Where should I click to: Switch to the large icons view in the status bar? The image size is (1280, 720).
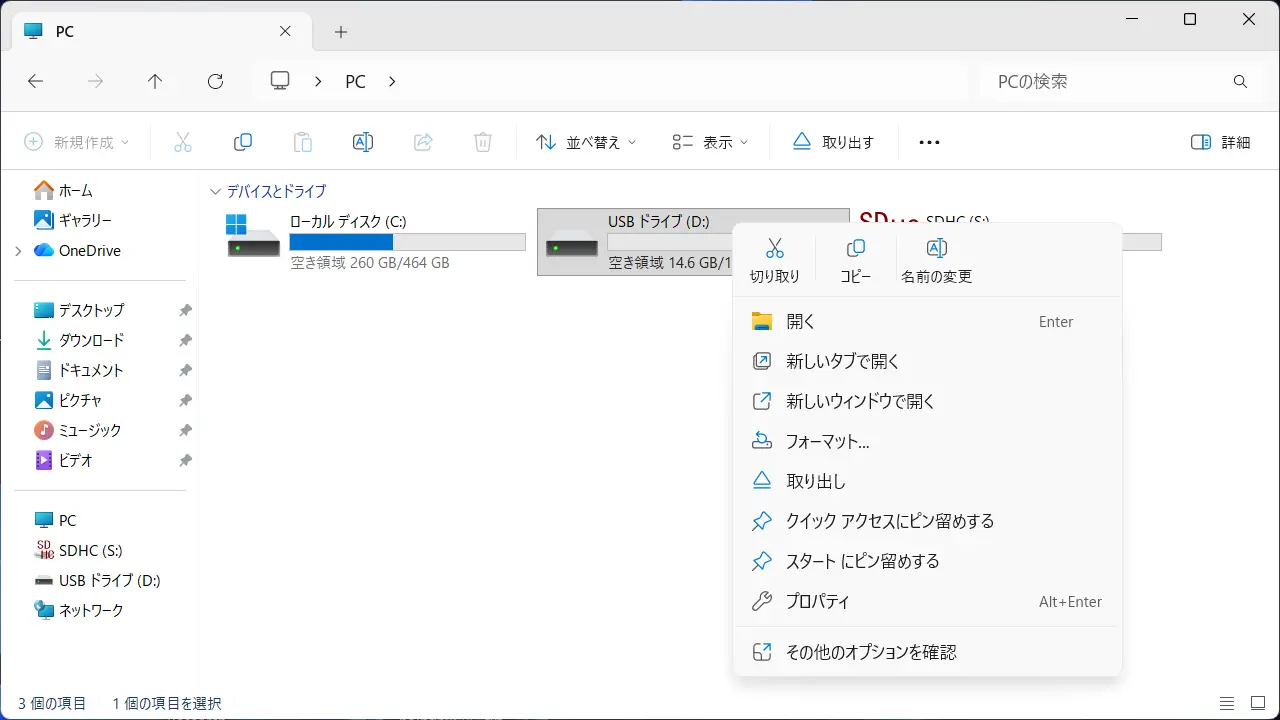(1257, 704)
